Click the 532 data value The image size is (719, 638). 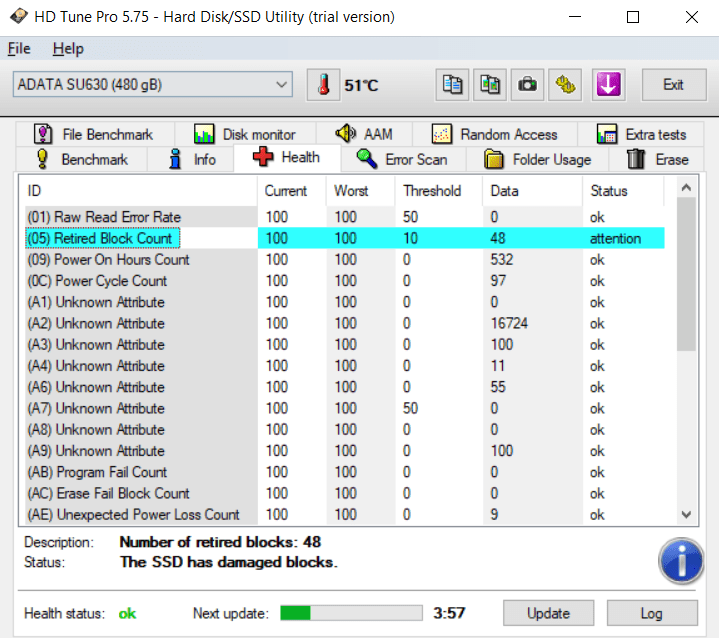pyautogui.click(x=502, y=260)
